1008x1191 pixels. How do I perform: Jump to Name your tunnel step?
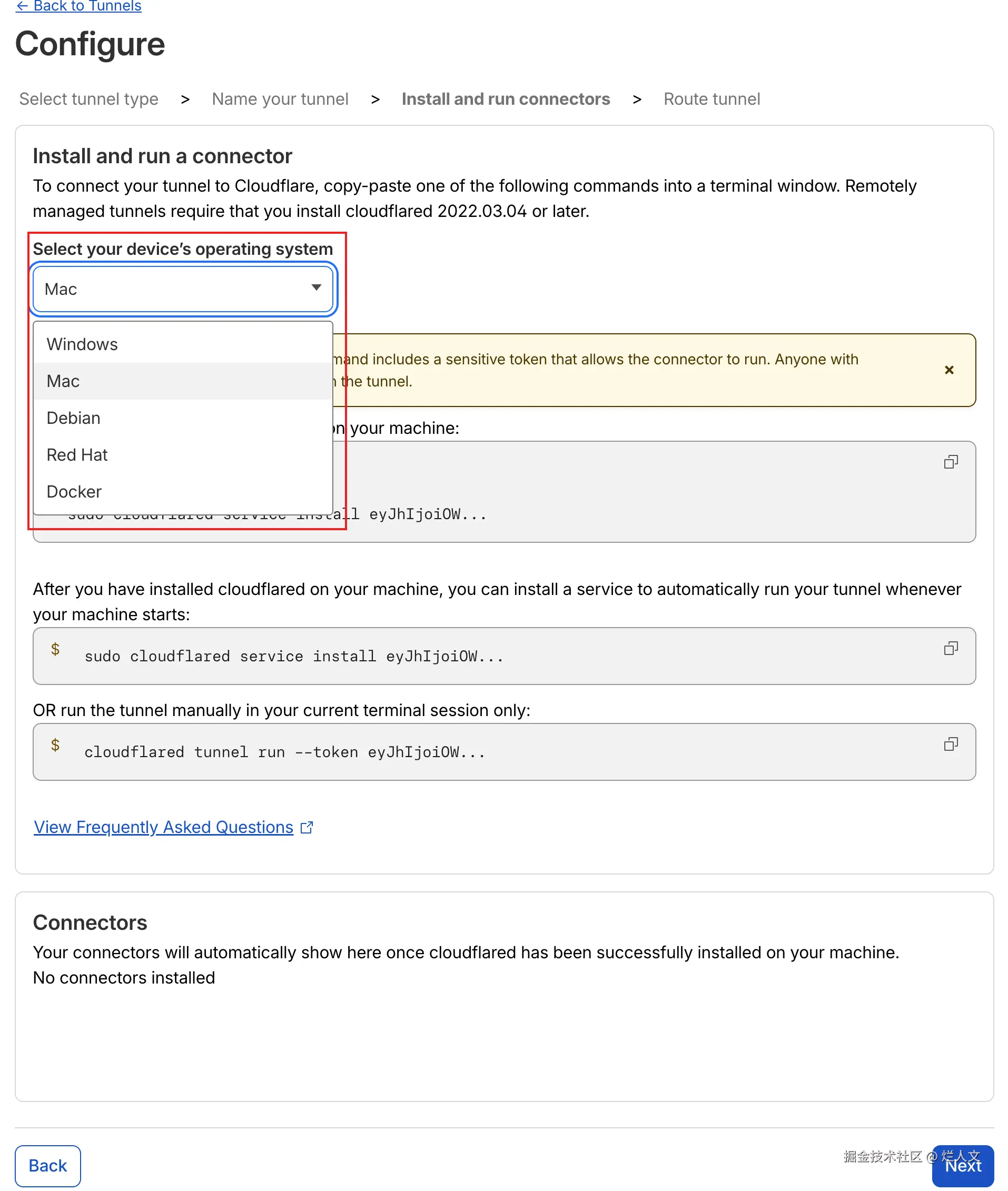(280, 99)
